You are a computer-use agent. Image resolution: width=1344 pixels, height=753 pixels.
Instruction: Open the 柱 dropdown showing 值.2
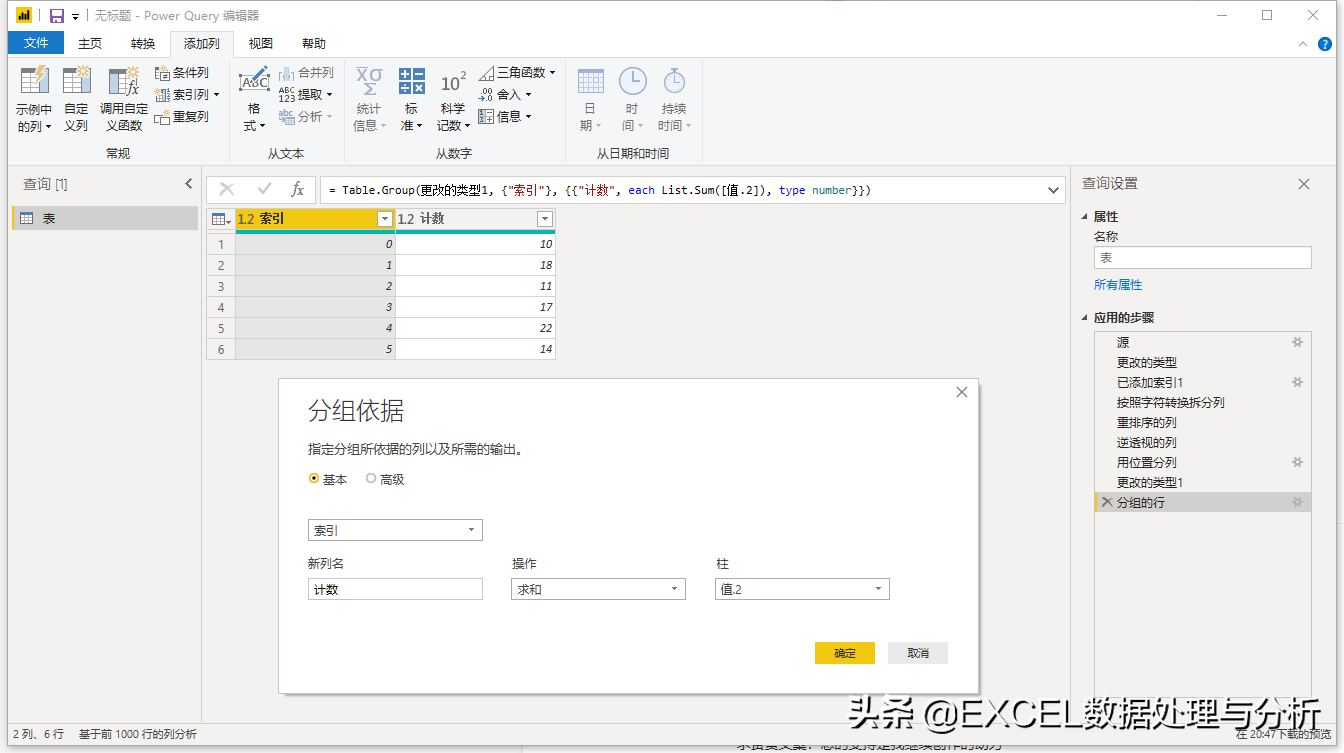point(802,589)
